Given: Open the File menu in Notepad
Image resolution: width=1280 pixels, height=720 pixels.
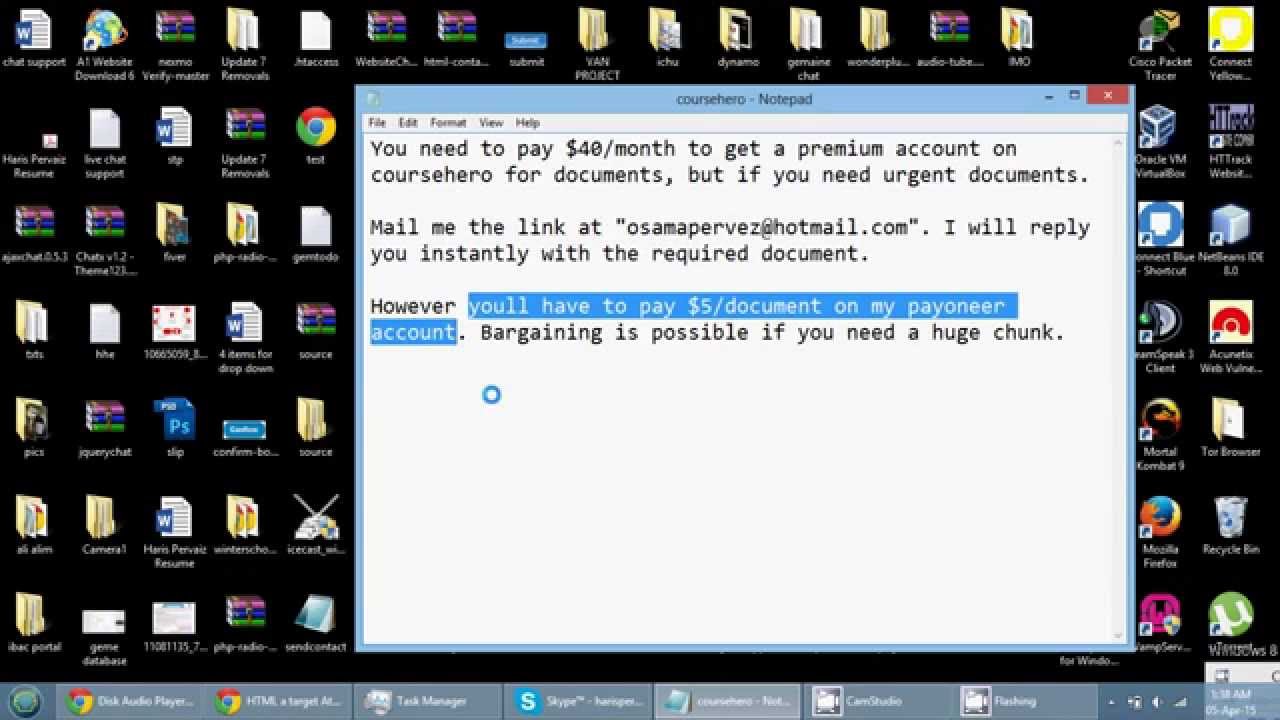Looking at the screenshot, I should point(377,122).
